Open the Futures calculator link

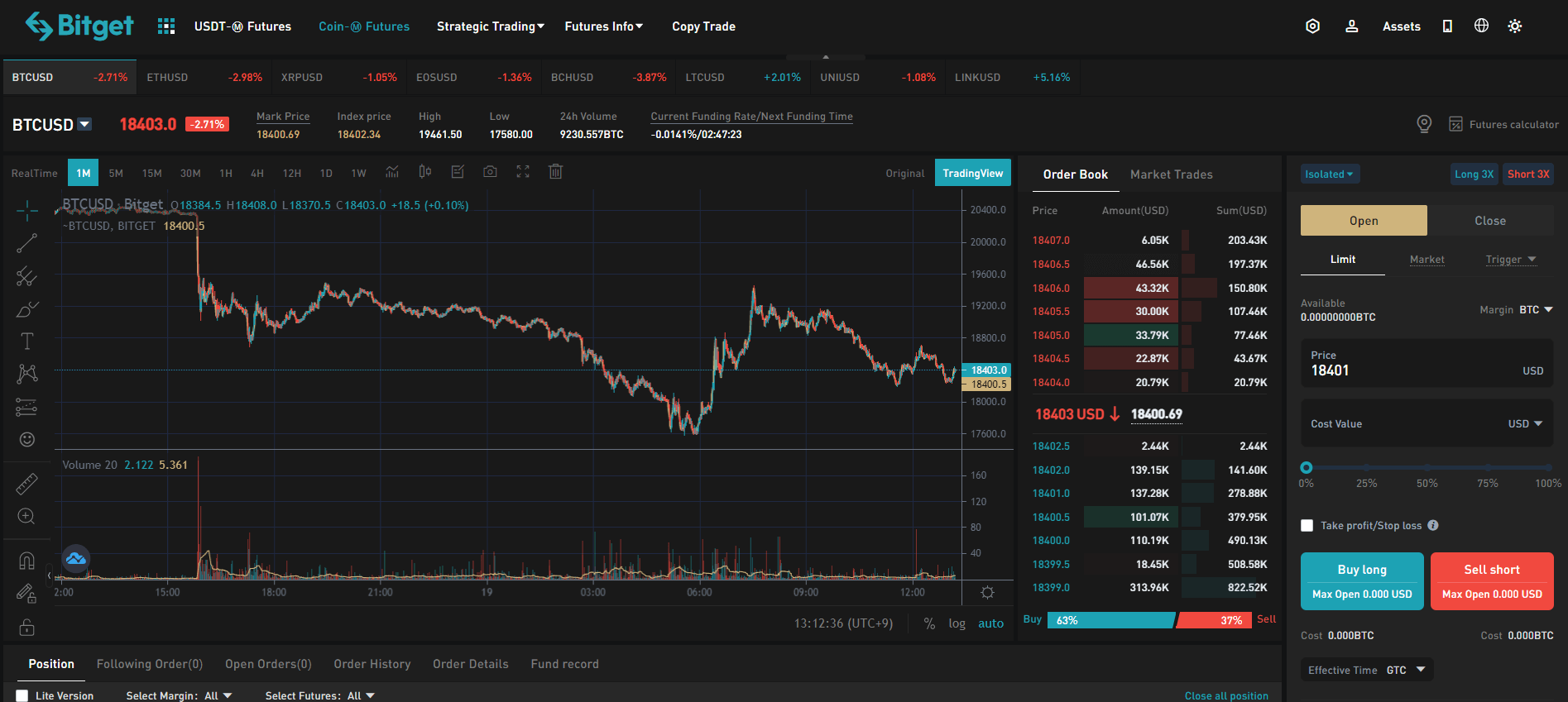pos(1503,124)
